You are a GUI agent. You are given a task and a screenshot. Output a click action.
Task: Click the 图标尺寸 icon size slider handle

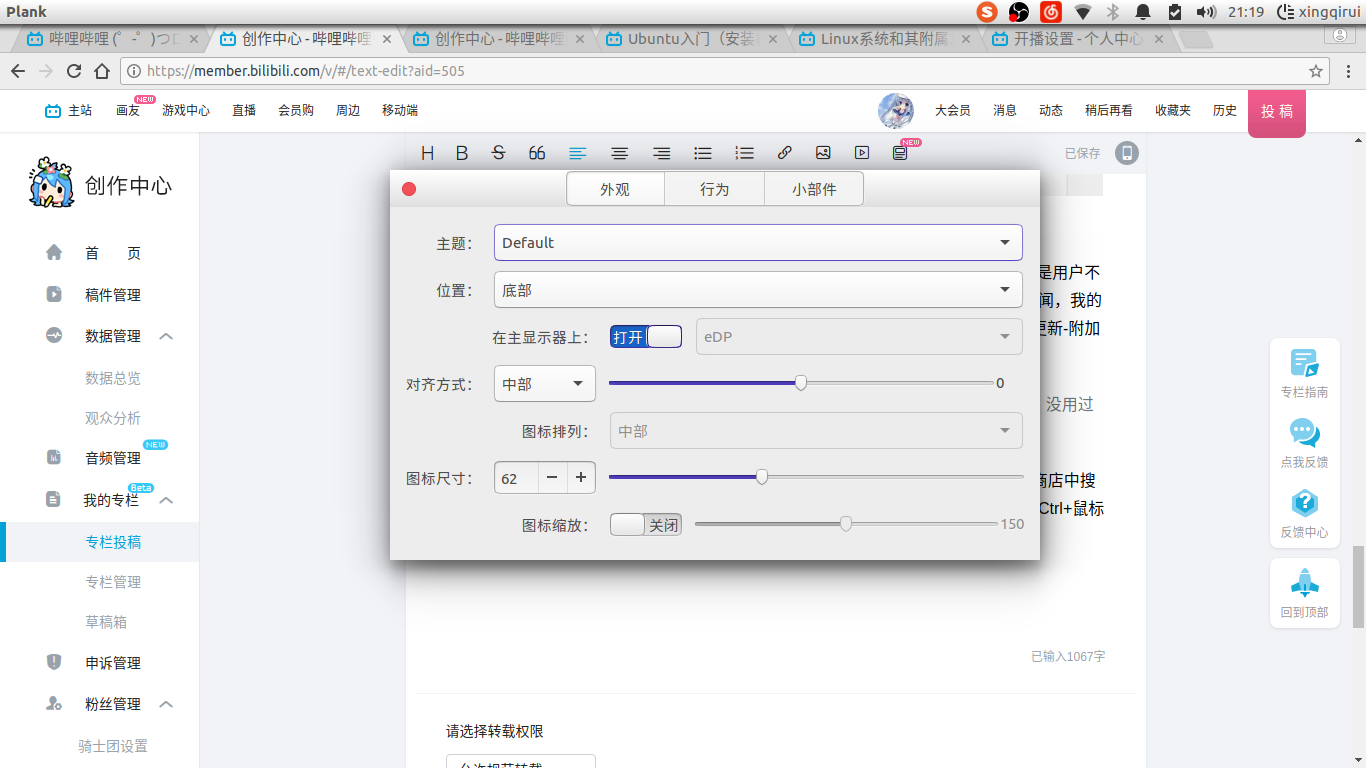[762, 477]
